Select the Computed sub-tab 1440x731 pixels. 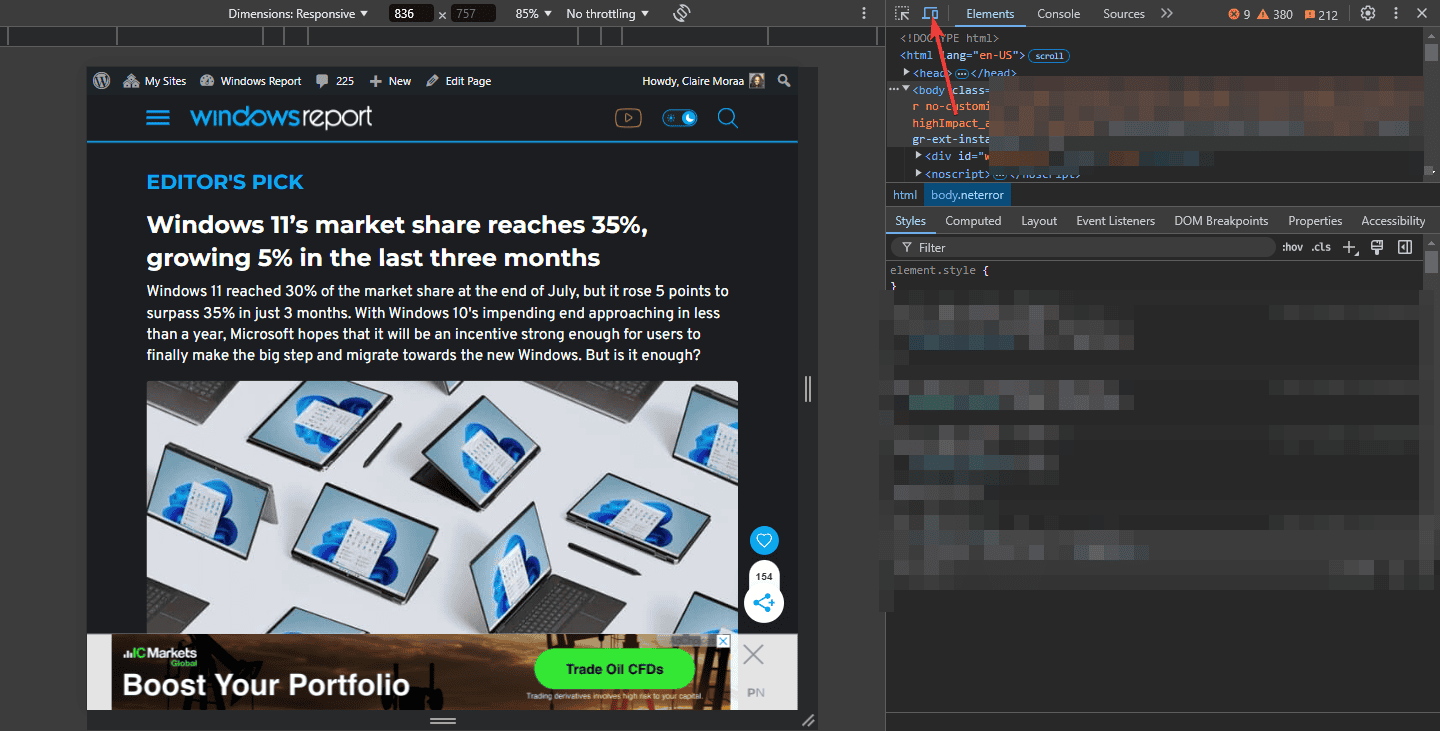(x=973, y=221)
